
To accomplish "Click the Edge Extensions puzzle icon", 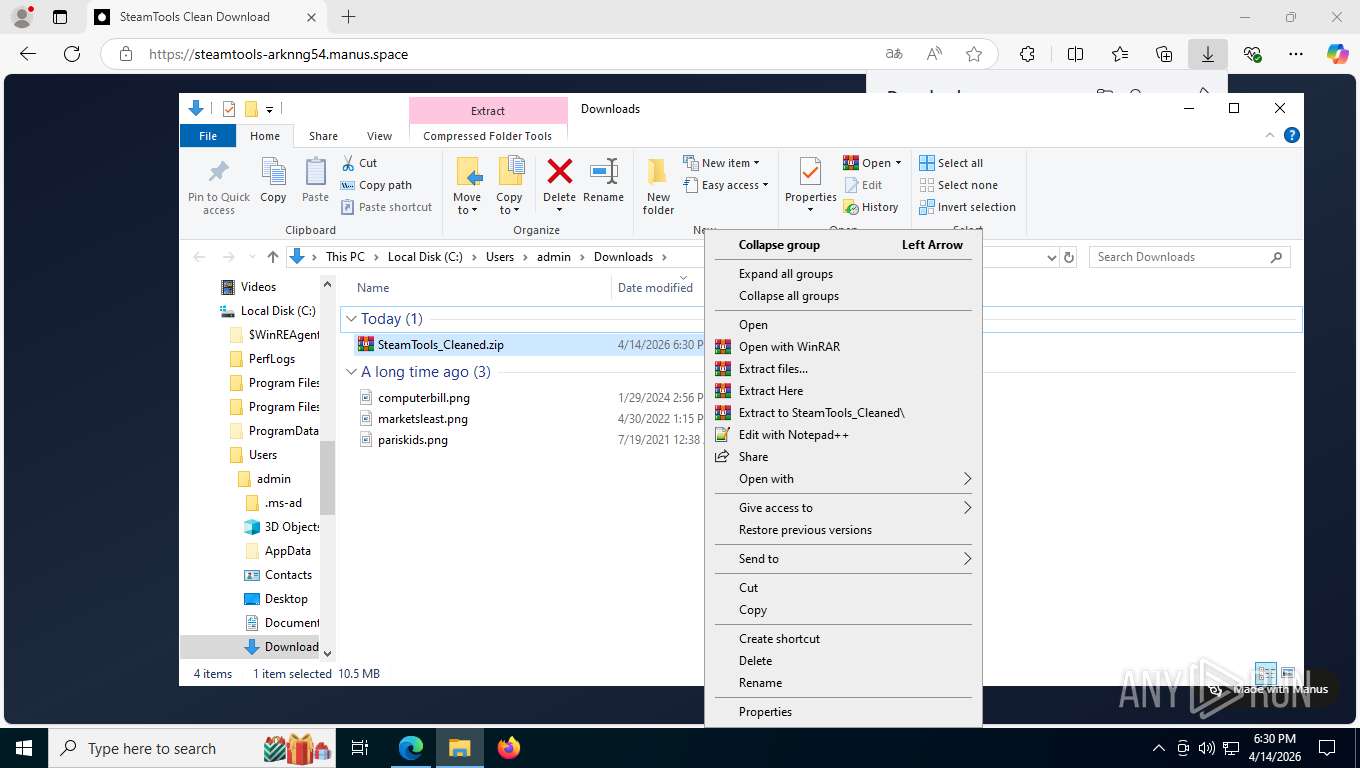I will pyautogui.click(x=1027, y=54).
